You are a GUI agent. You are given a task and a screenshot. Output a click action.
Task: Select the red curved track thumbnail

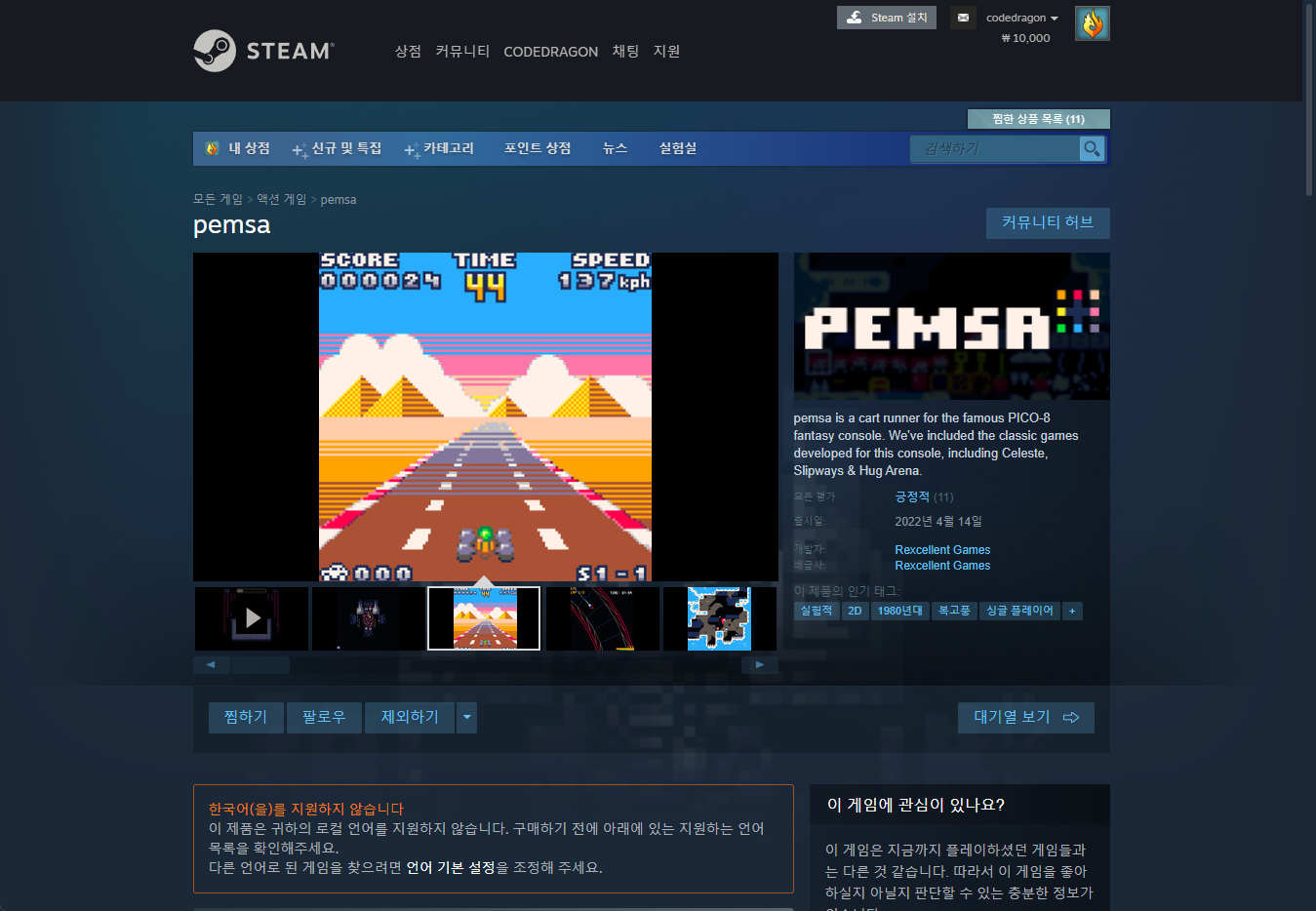[602, 617]
